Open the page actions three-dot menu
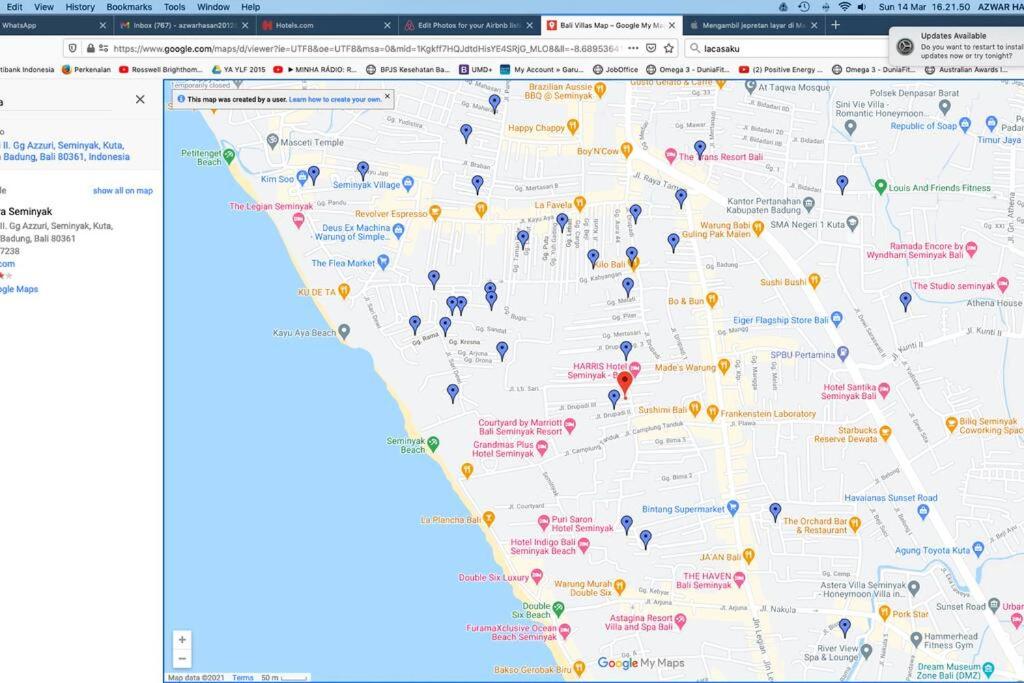This screenshot has height=683, width=1024. 633,48
